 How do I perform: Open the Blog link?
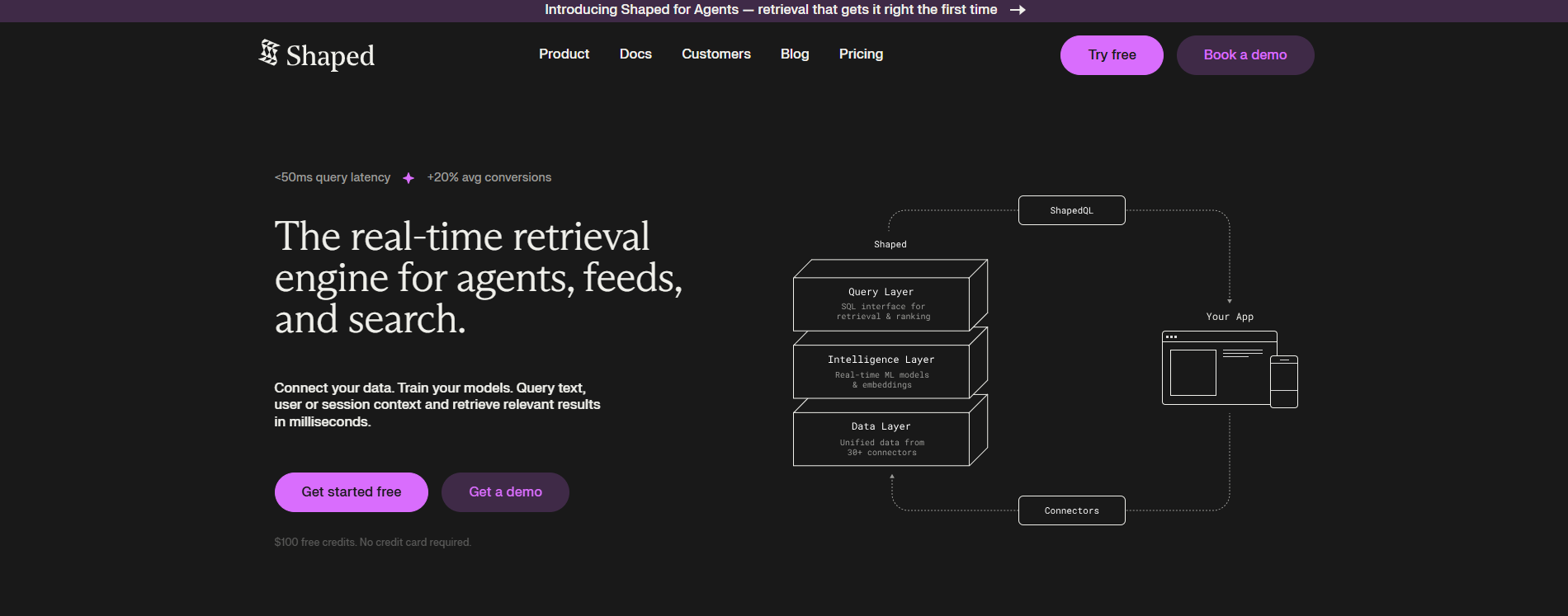(x=795, y=54)
